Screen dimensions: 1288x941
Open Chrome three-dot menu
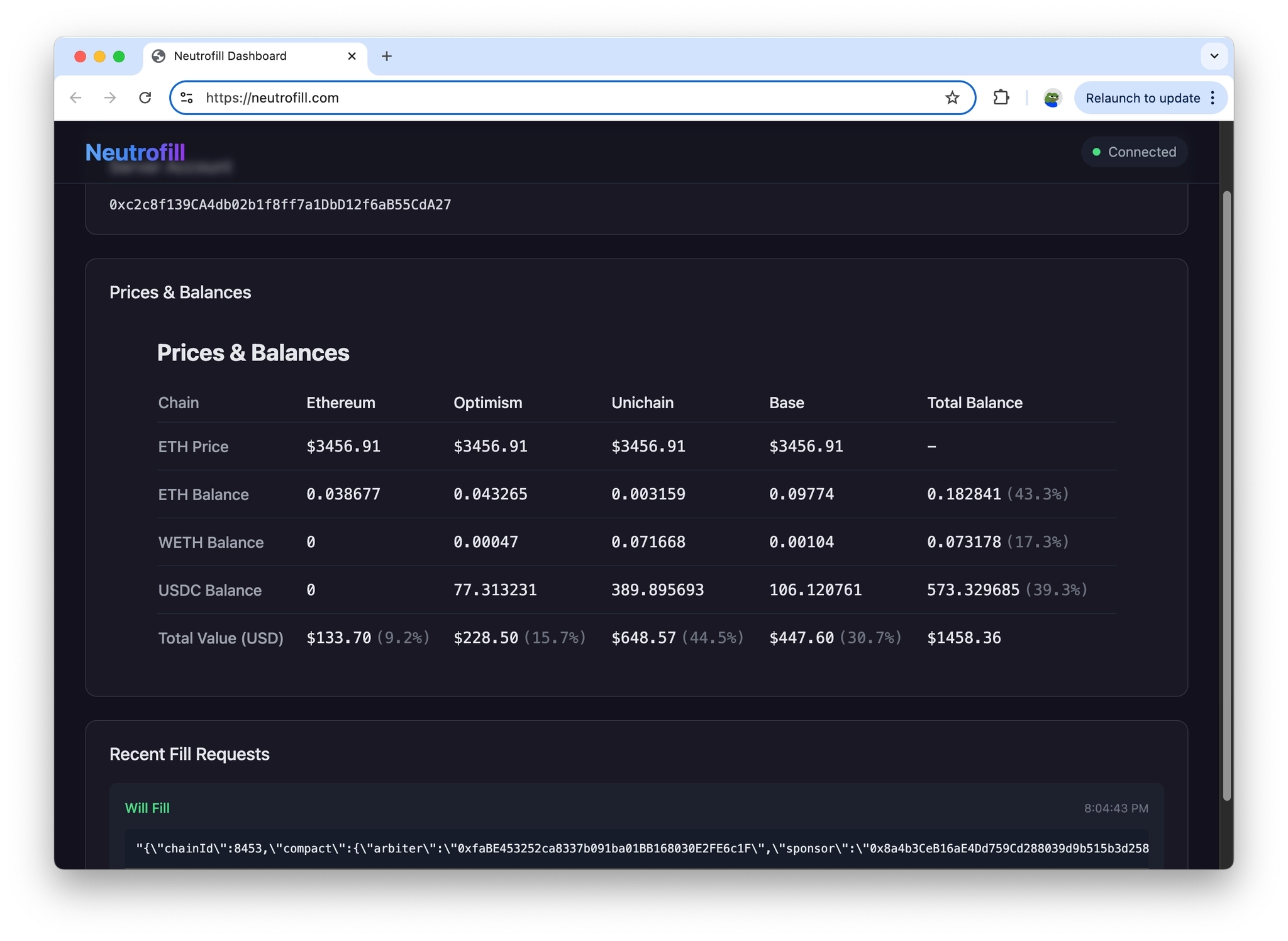(1213, 98)
